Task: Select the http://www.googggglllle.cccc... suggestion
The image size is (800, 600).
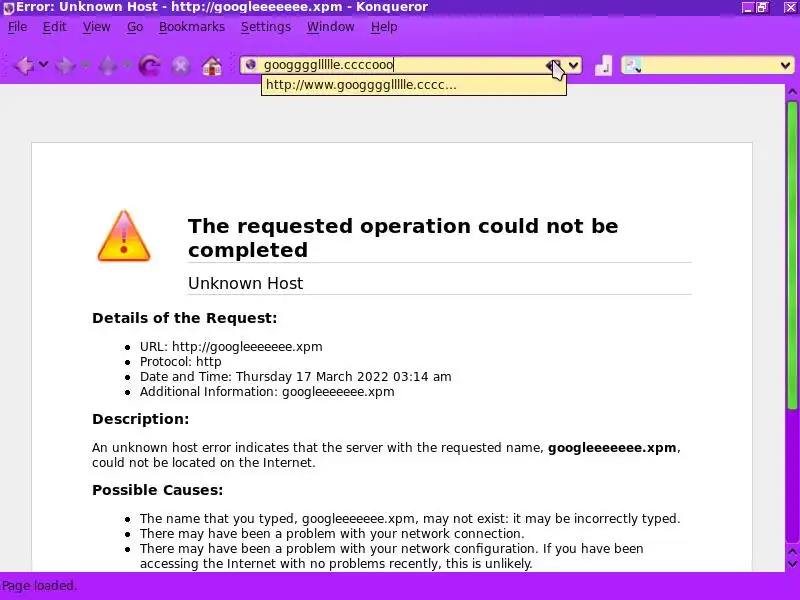Action: click(414, 85)
